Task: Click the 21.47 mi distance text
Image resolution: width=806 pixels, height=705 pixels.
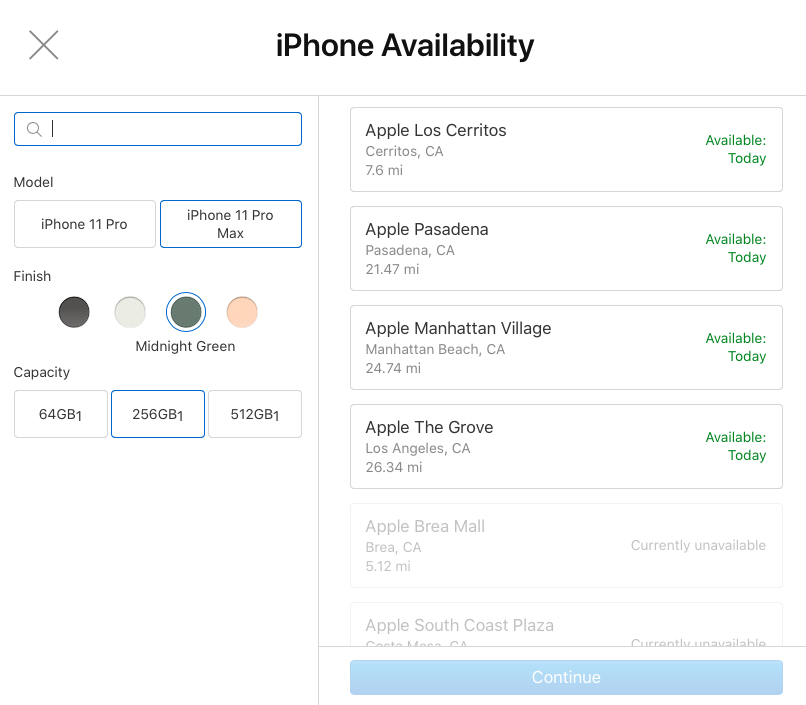Action: pyautogui.click(x=392, y=269)
